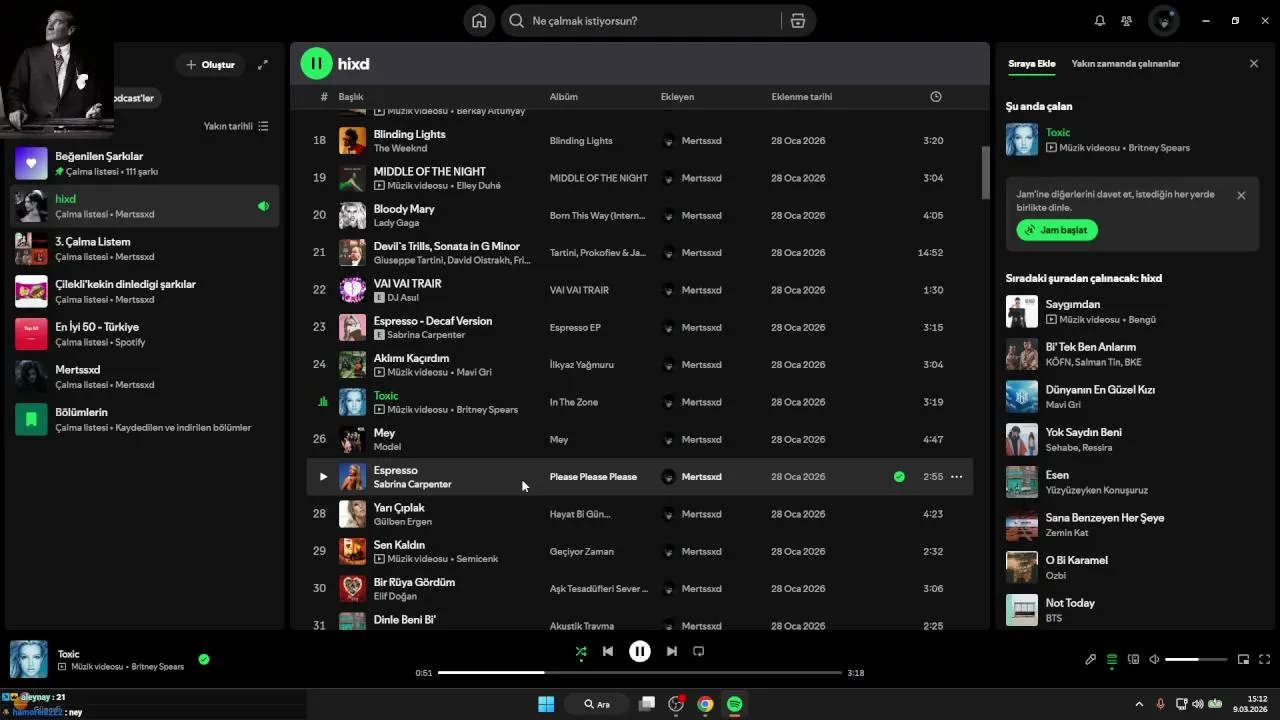Show hidden system tray icons

(x=1139, y=704)
